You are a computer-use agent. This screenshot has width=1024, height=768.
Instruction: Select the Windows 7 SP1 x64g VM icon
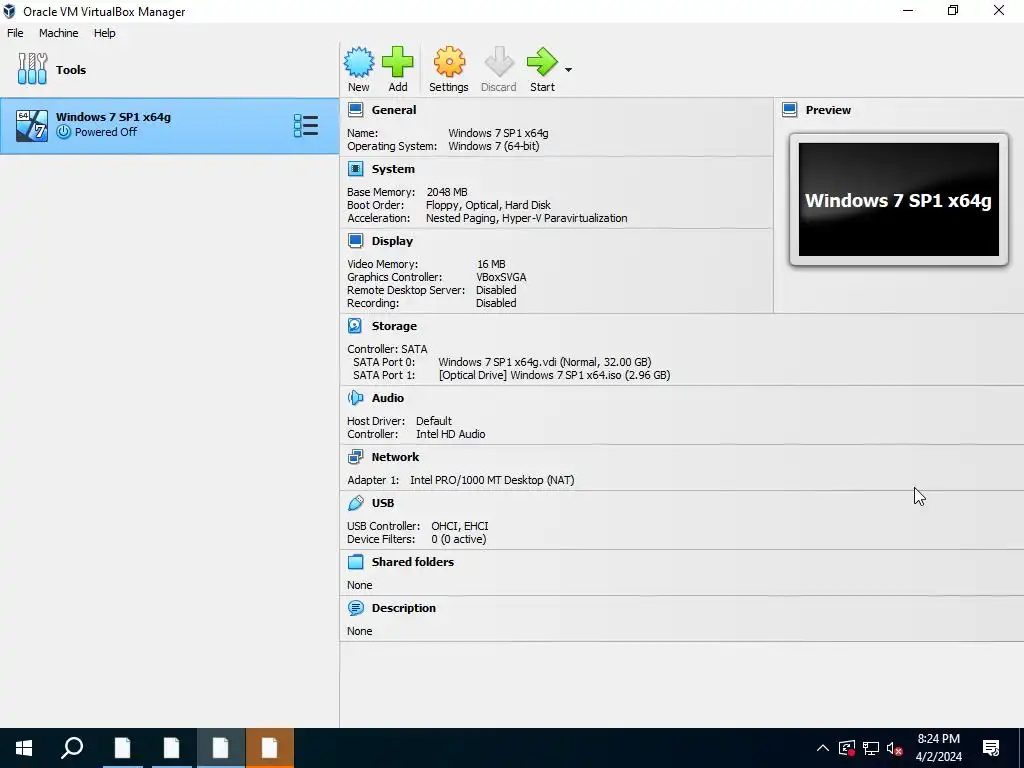coord(31,125)
